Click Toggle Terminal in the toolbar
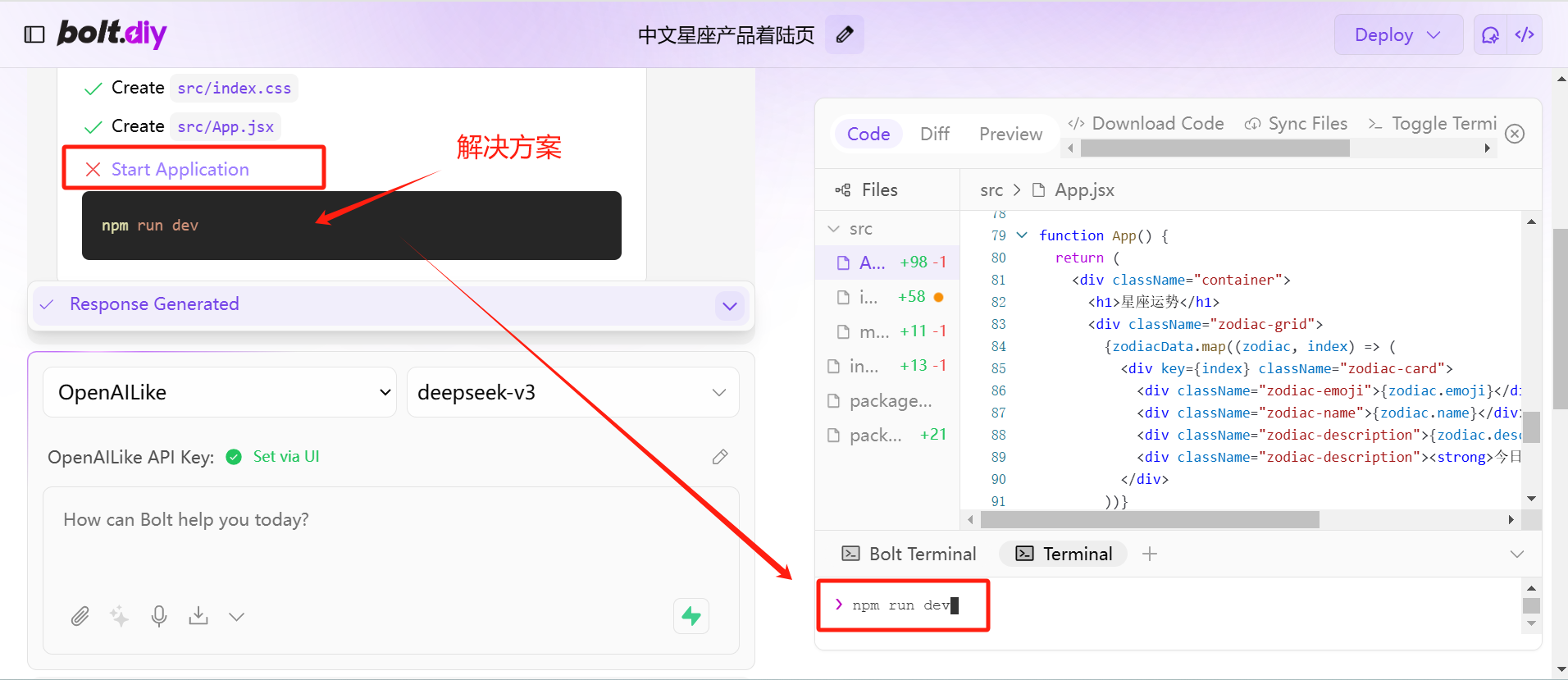 pos(1433,124)
